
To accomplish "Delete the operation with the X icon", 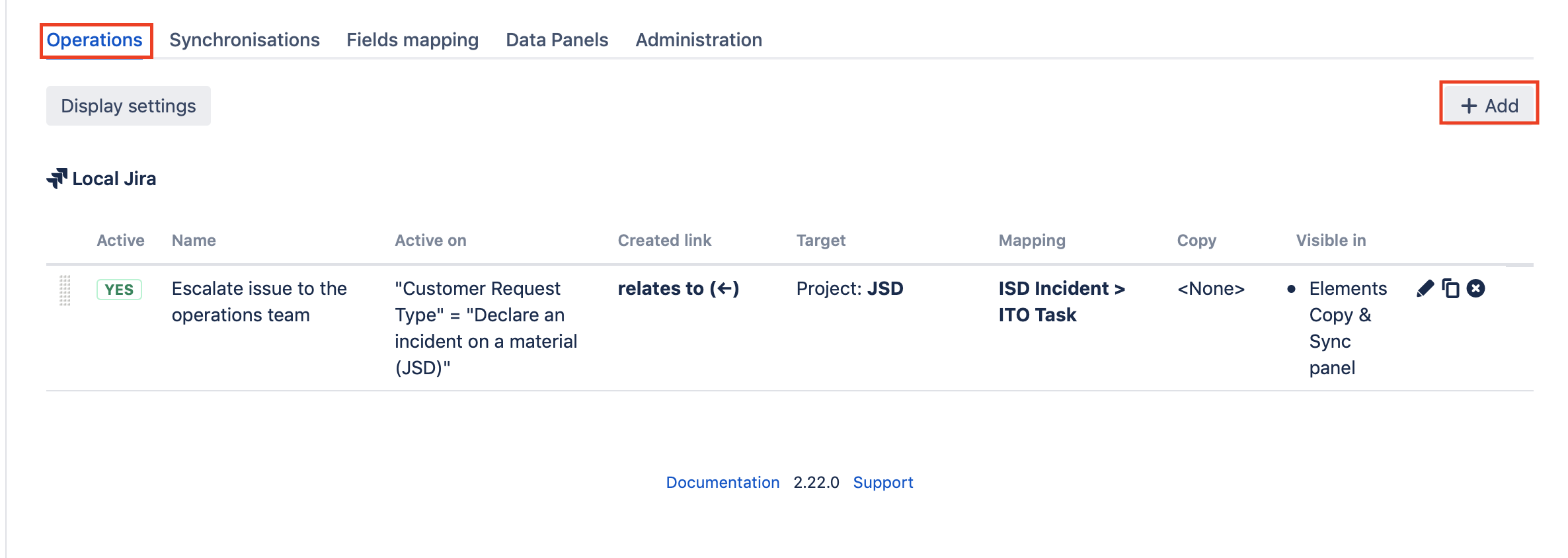I will pyautogui.click(x=1475, y=289).
